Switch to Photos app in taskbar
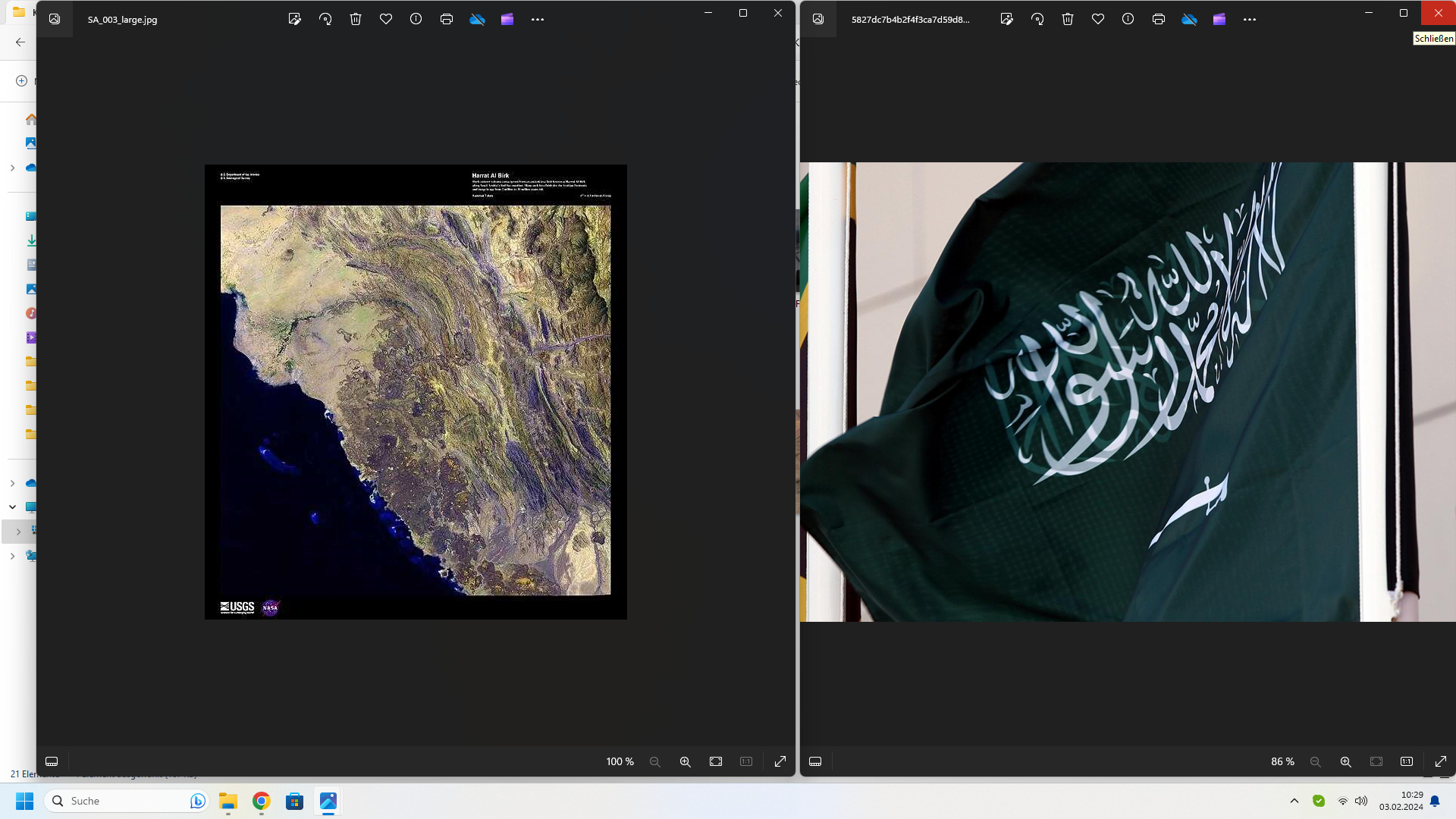 [328, 801]
